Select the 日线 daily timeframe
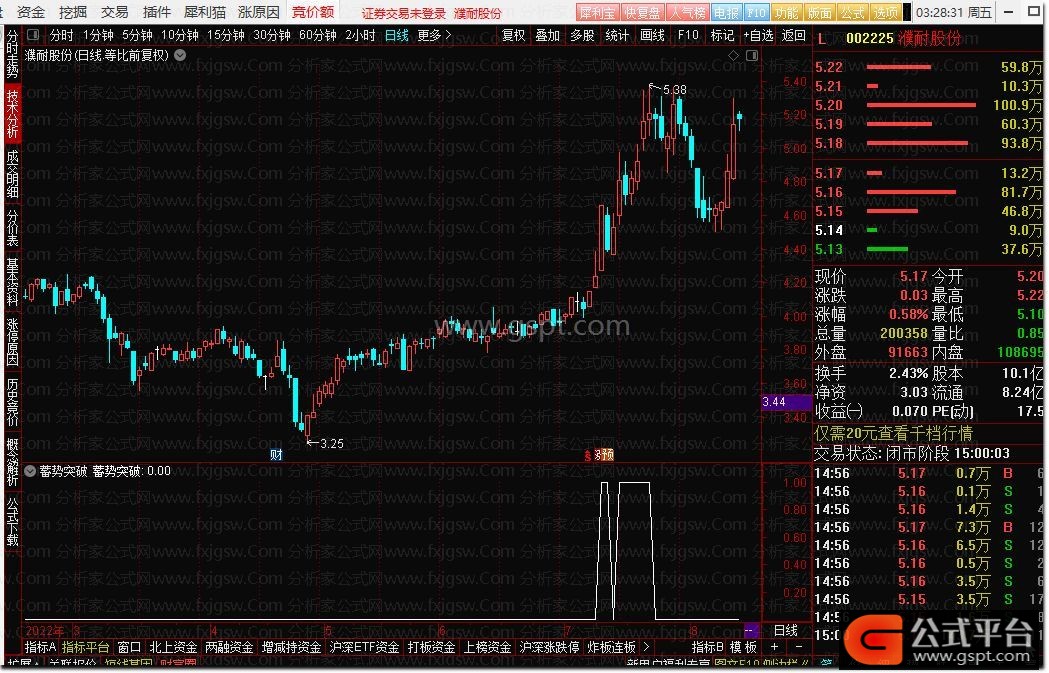Viewport: 1049px width, 673px height. tap(397, 35)
